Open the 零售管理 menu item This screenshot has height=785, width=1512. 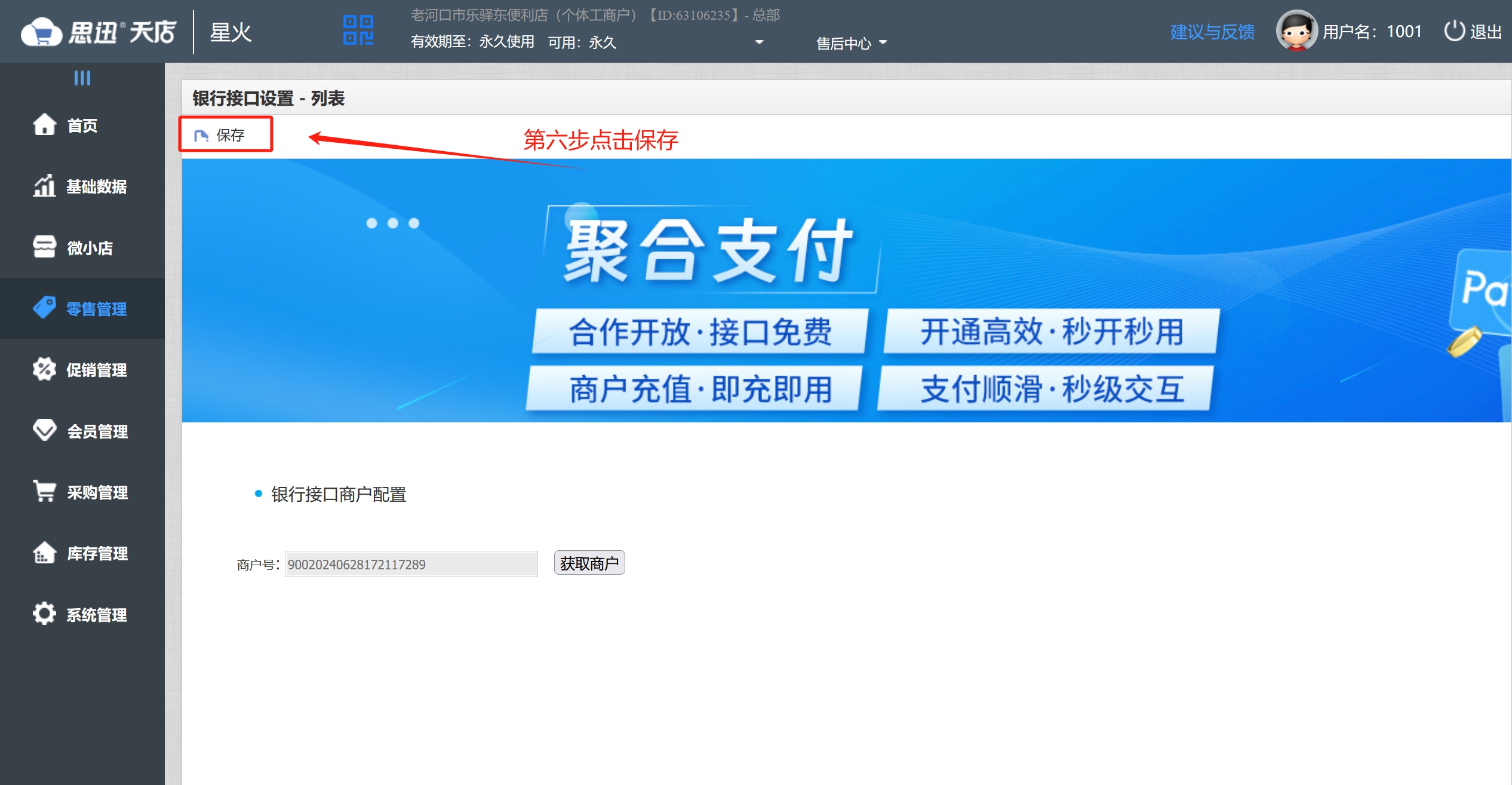96,308
